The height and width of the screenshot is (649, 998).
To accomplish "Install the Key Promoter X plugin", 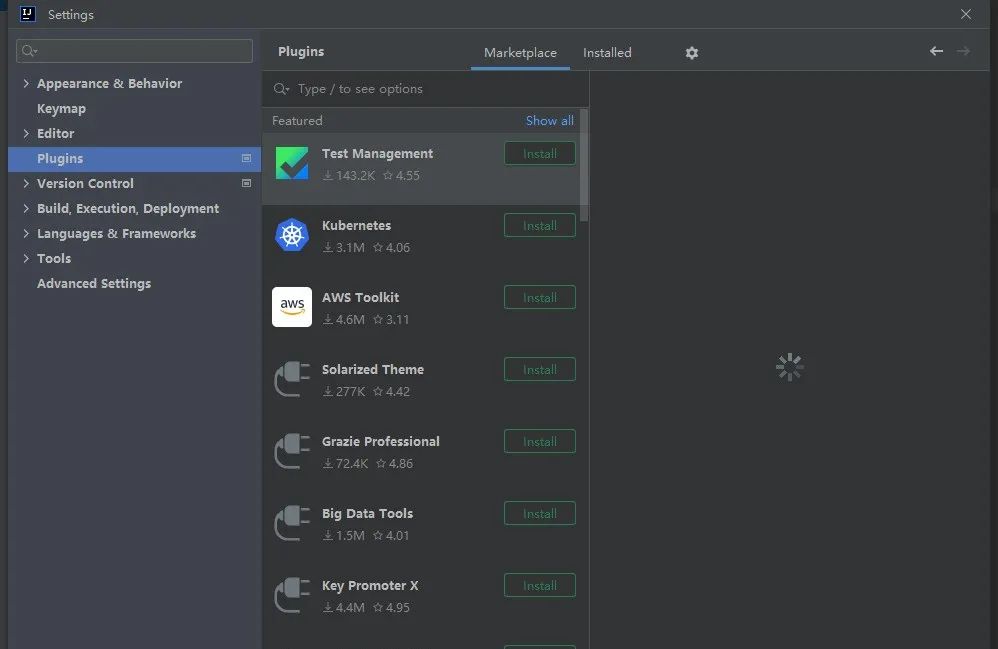I will point(540,585).
